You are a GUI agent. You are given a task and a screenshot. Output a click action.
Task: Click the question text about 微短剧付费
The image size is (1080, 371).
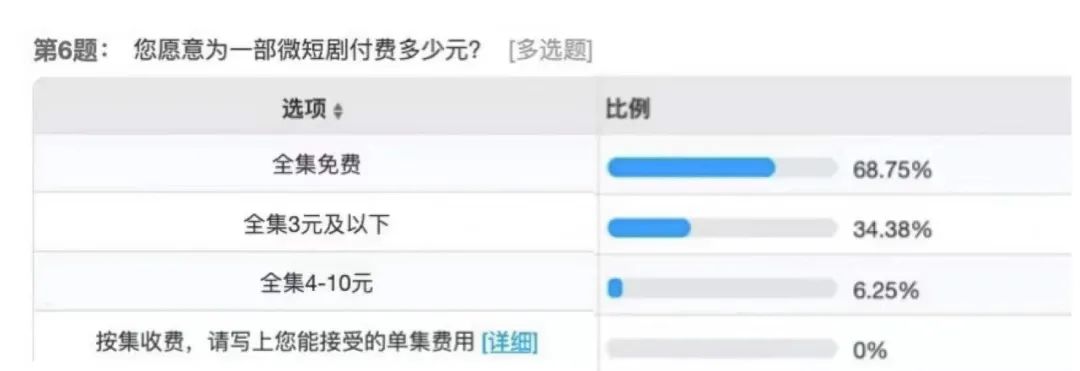[307, 52]
